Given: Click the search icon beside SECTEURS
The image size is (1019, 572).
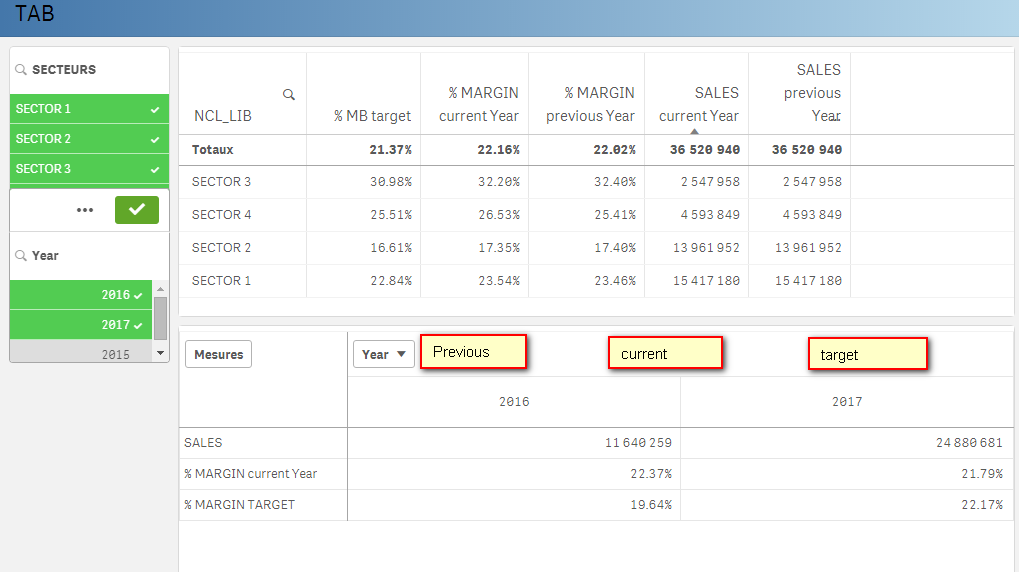Looking at the screenshot, I should [21, 70].
